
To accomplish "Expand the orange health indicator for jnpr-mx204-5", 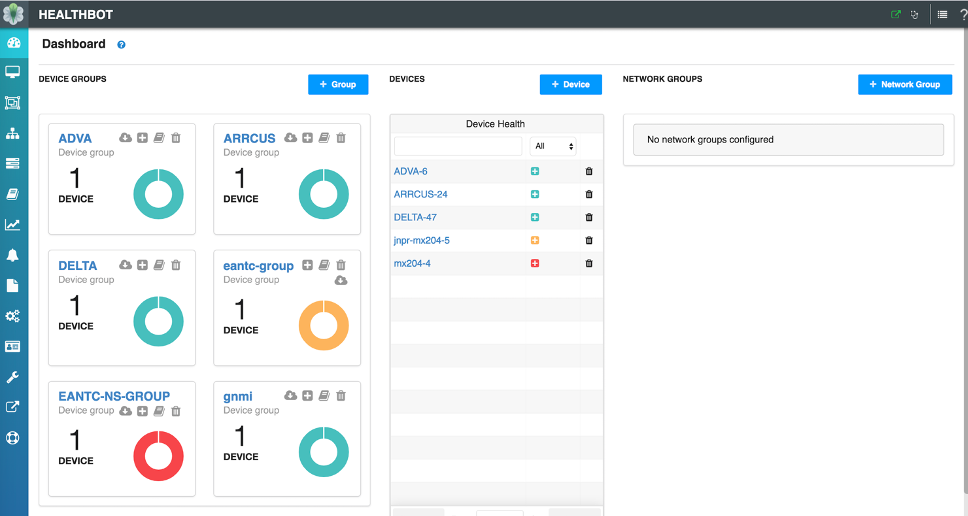I will pyautogui.click(x=535, y=241).
